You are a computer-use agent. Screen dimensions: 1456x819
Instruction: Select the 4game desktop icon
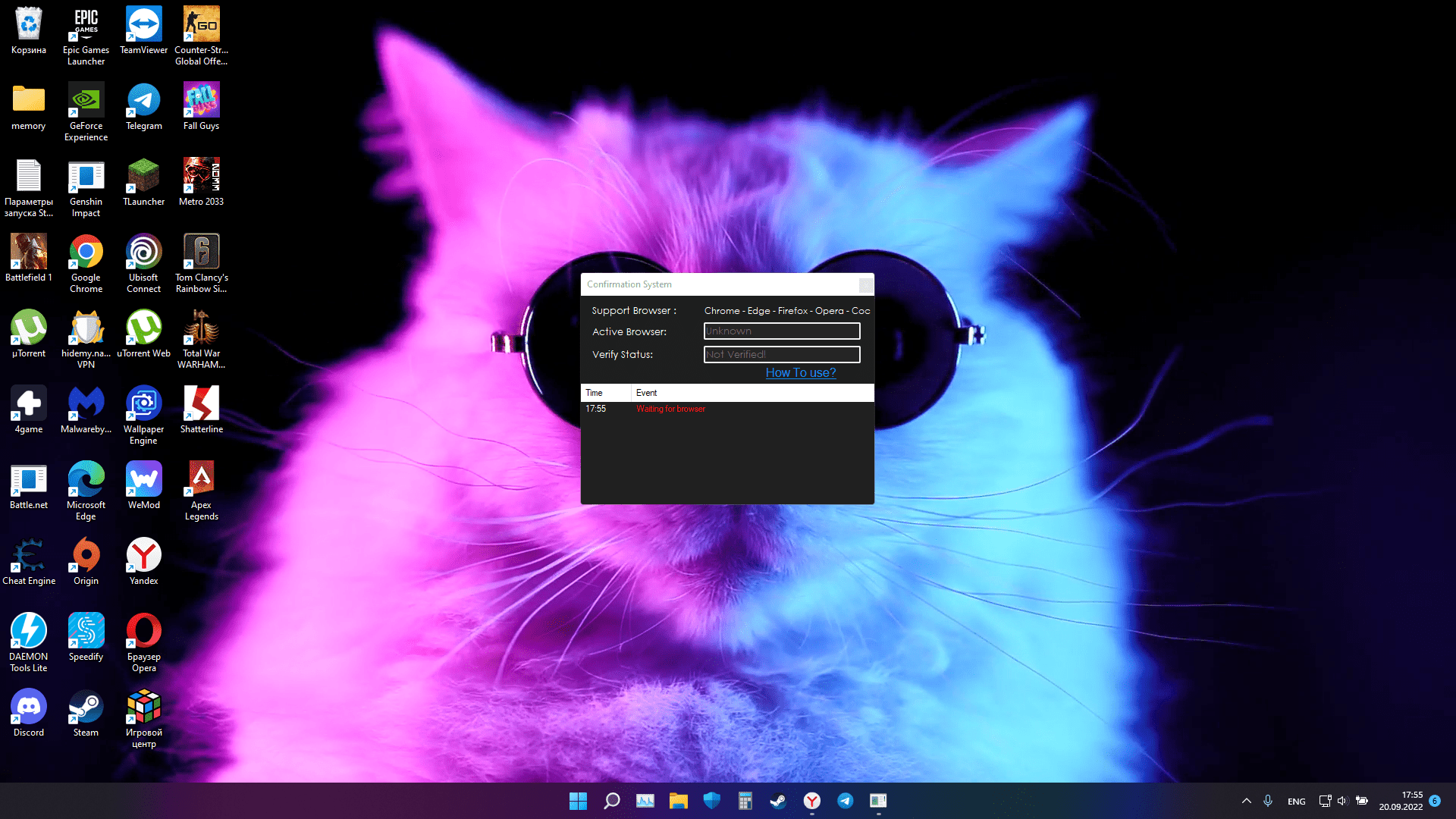pyautogui.click(x=29, y=410)
